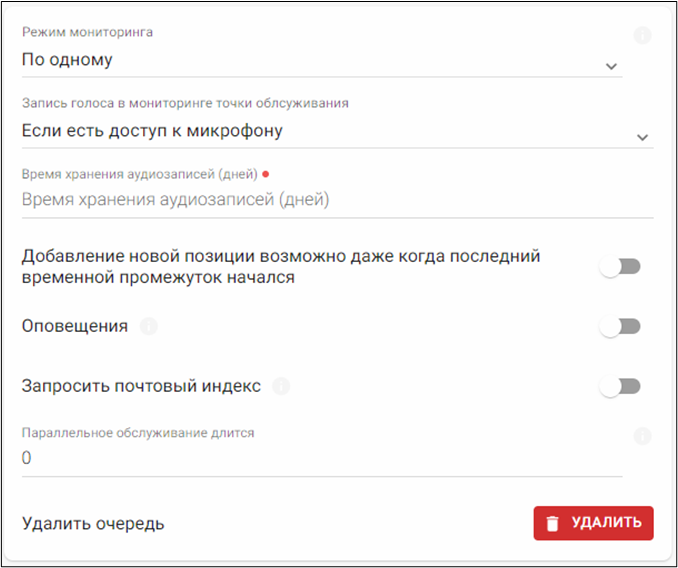Click the Запросить почтовый индекс label
The image size is (678, 568).
point(141,386)
